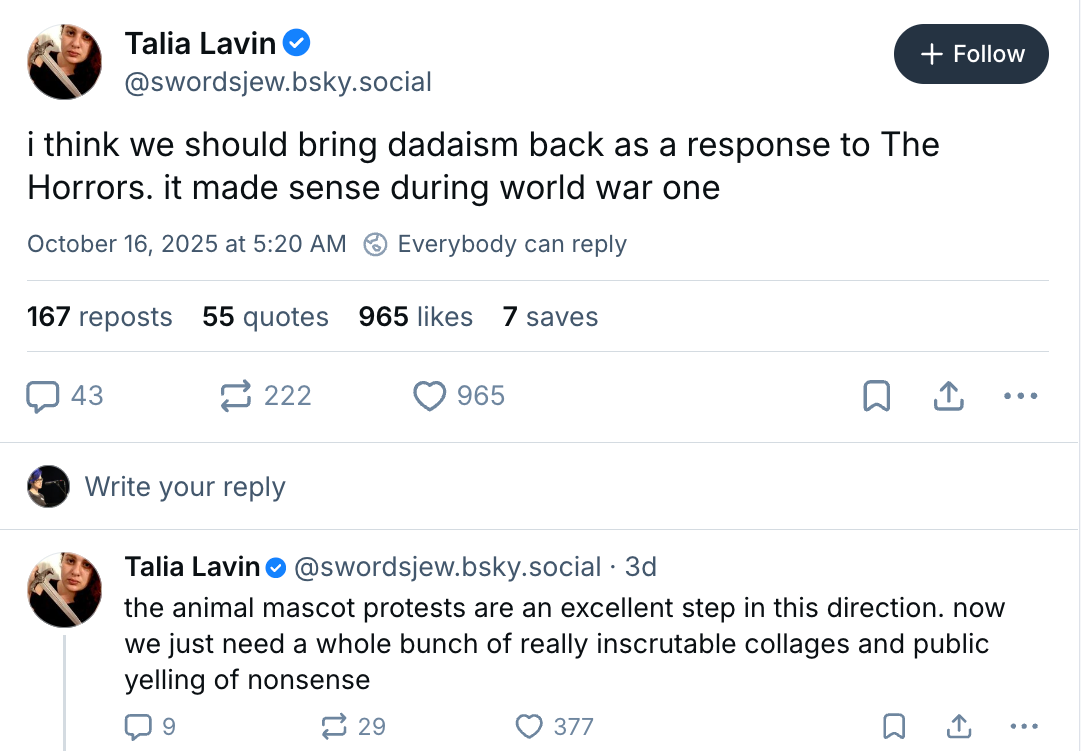Open Talia Lavin's avatar at top

[x=65, y=62]
